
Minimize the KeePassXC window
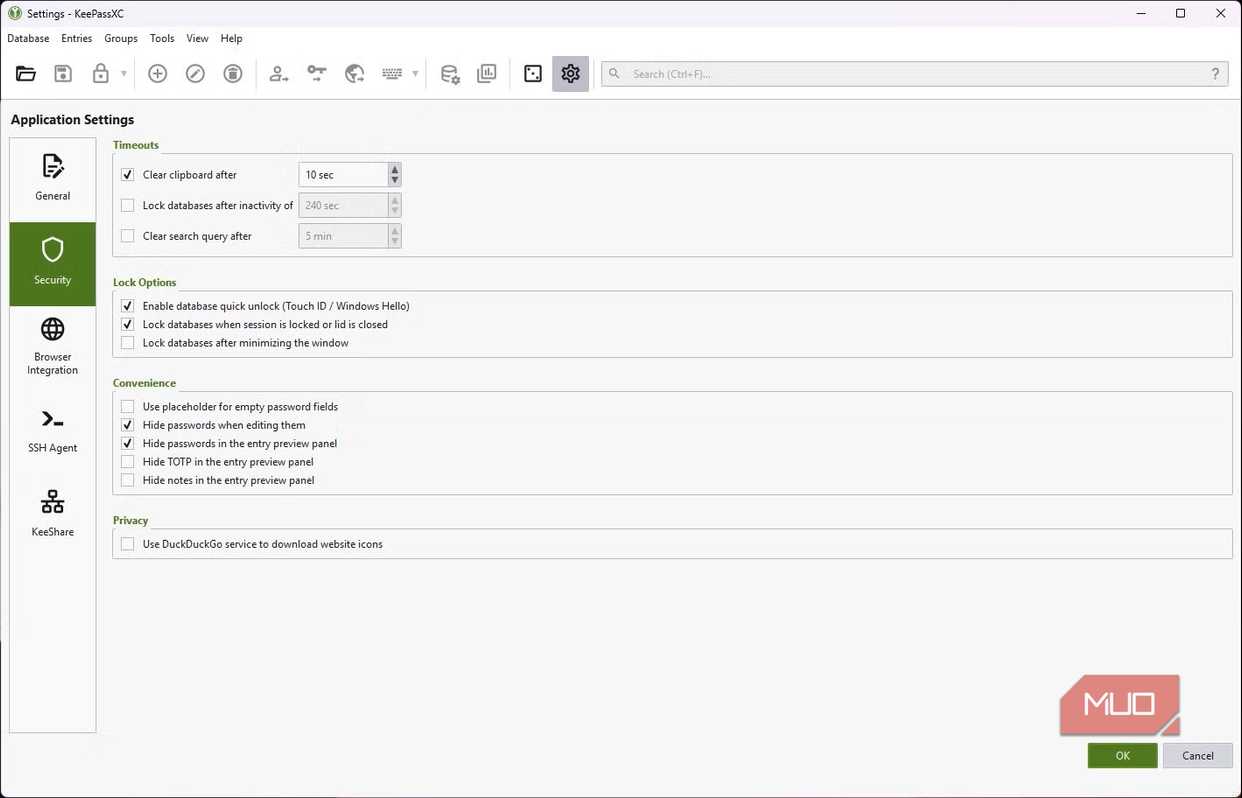tap(1141, 13)
